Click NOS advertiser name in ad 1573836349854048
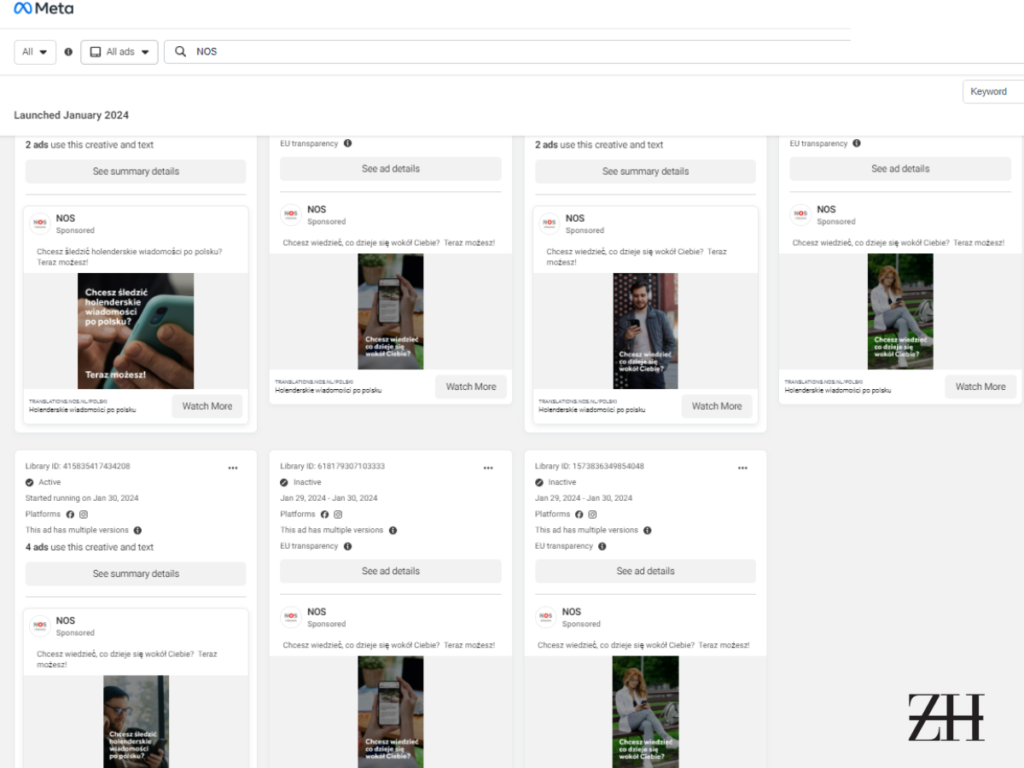The height and width of the screenshot is (768, 1024). coord(571,612)
